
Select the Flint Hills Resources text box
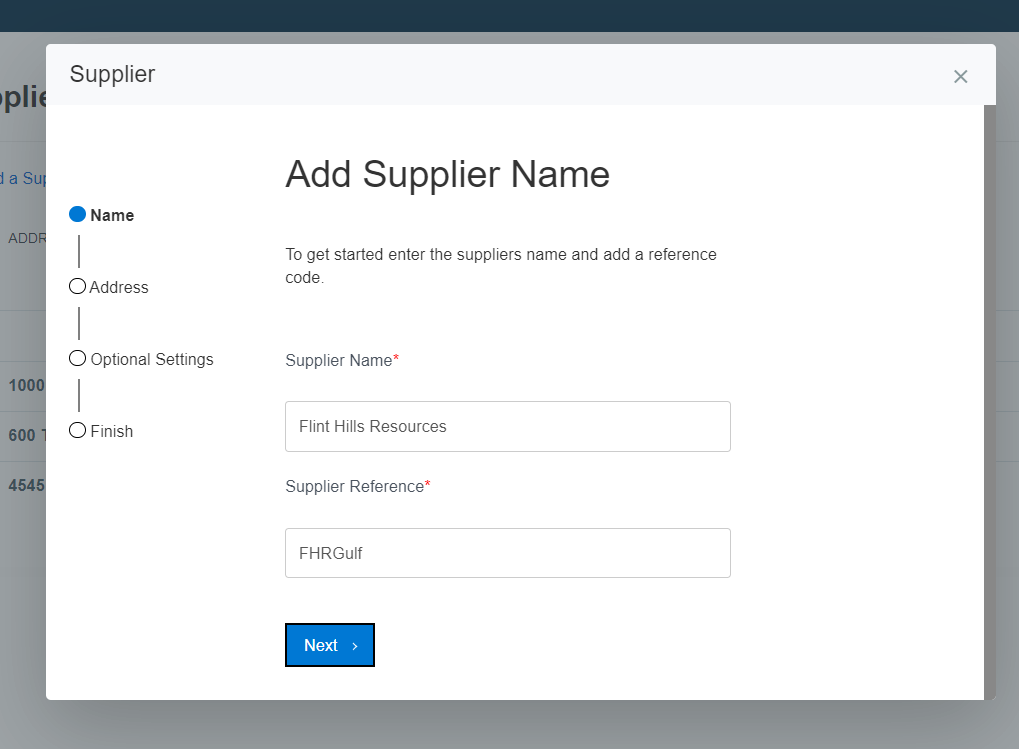pyautogui.click(x=507, y=426)
